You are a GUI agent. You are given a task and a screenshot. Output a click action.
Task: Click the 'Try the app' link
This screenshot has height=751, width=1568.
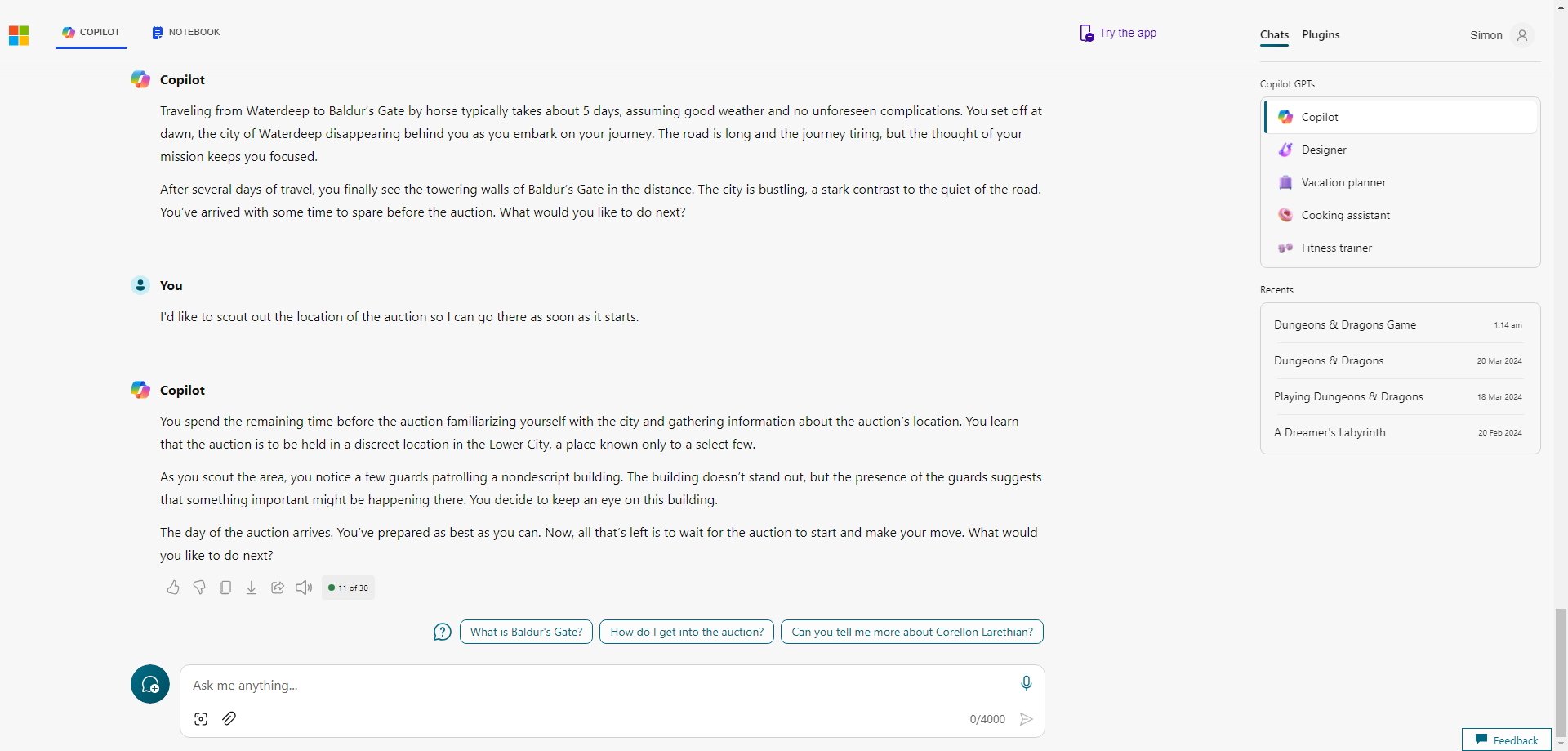point(1118,33)
